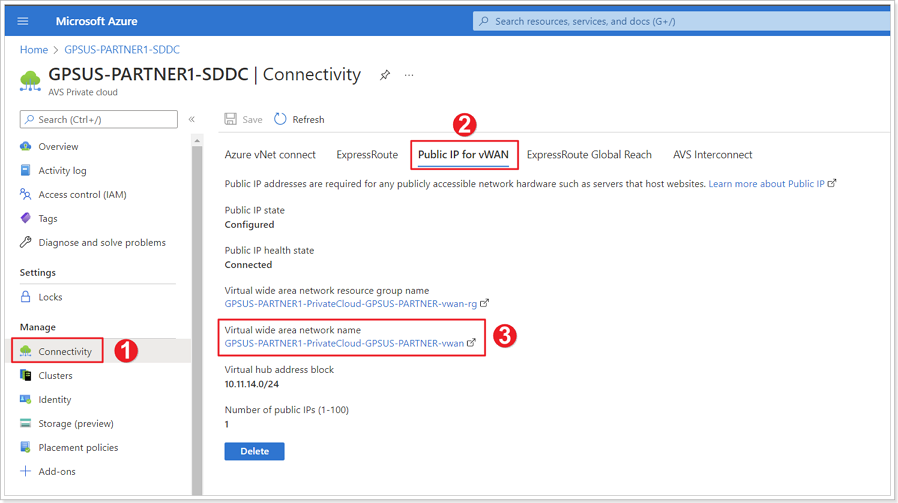898x503 pixels.
Task: Click the 'Virtual hub address block' label
Action: tap(279, 370)
